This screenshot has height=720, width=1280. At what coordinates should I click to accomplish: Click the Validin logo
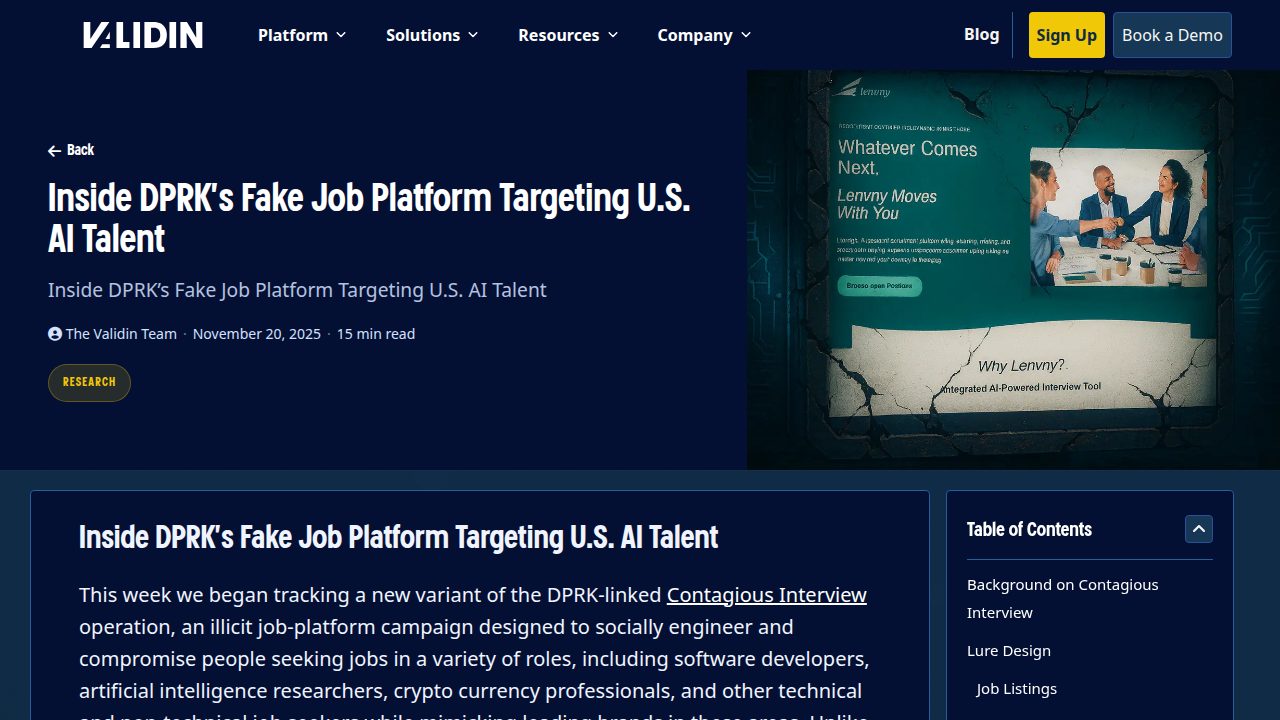coord(143,35)
